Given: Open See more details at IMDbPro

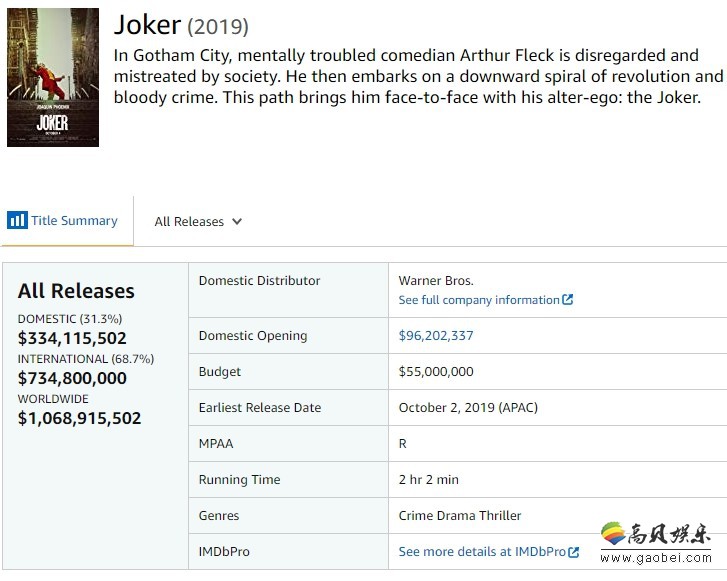Looking at the screenshot, I should click(489, 552).
